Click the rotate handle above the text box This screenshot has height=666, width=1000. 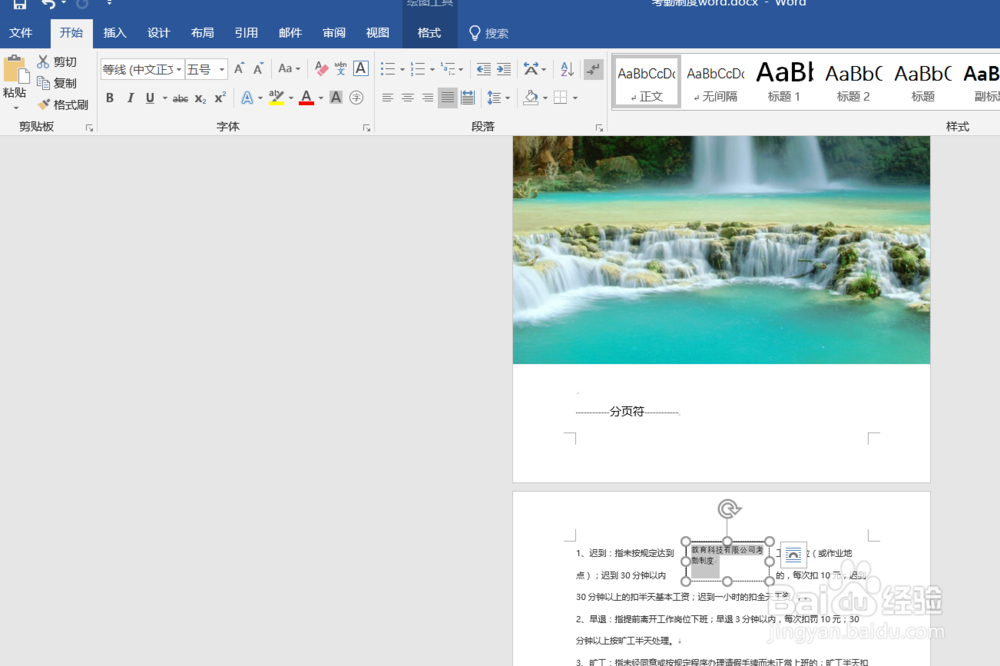pyautogui.click(x=728, y=508)
